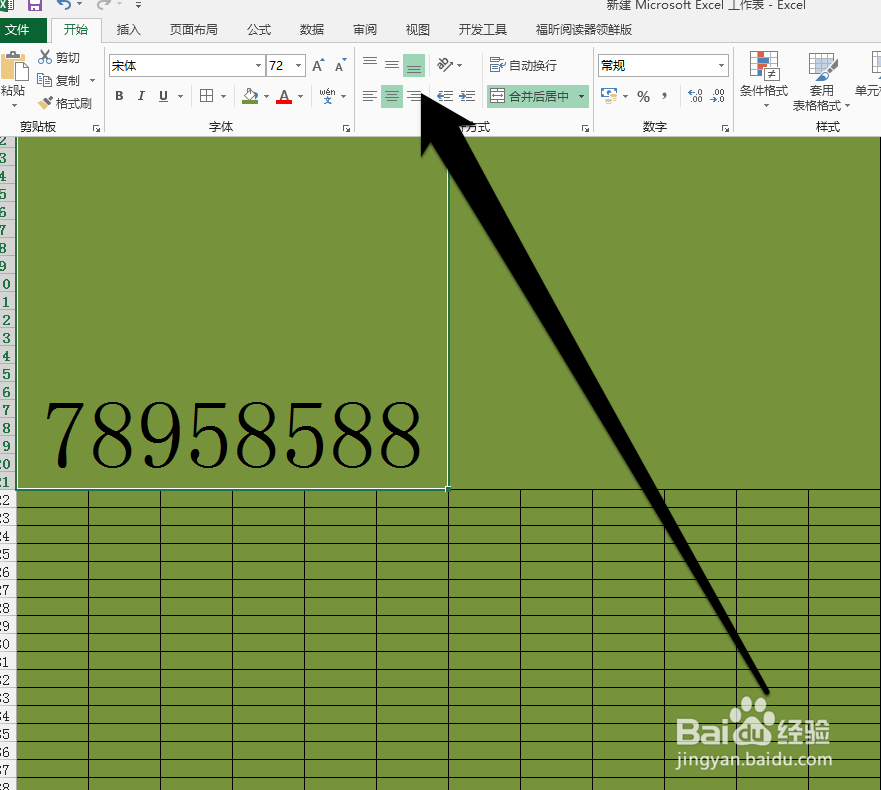Select middle vertical align icon

(x=392, y=65)
